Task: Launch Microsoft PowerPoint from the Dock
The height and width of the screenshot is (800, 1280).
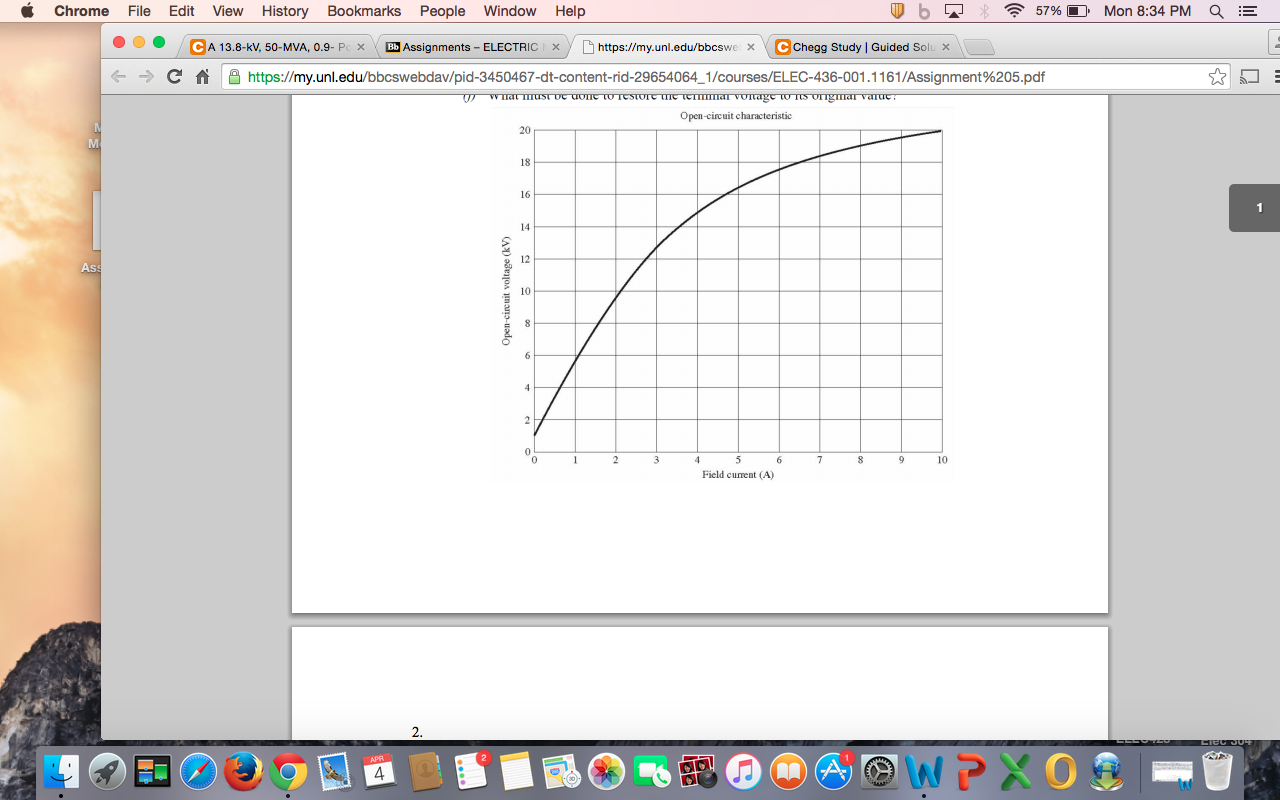Action: point(971,771)
